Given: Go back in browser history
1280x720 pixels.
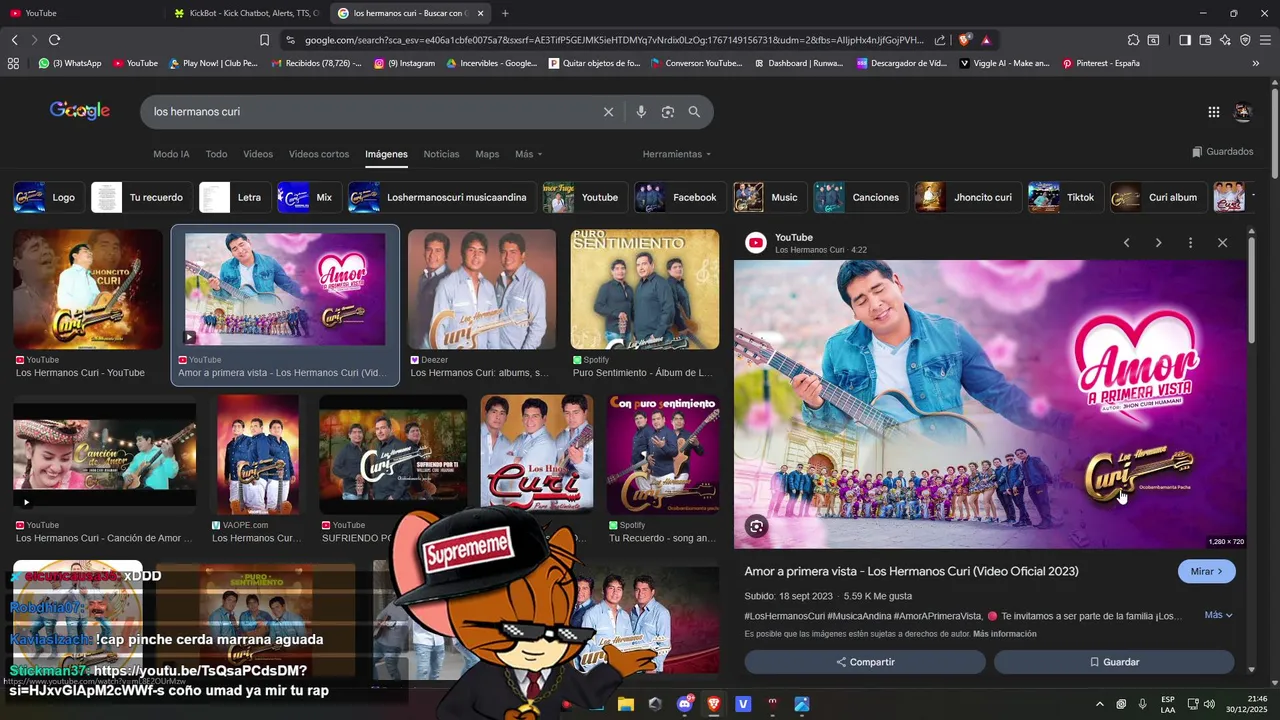Looking at the screenshot, I should pyautogui.click(x=14, y=40).
